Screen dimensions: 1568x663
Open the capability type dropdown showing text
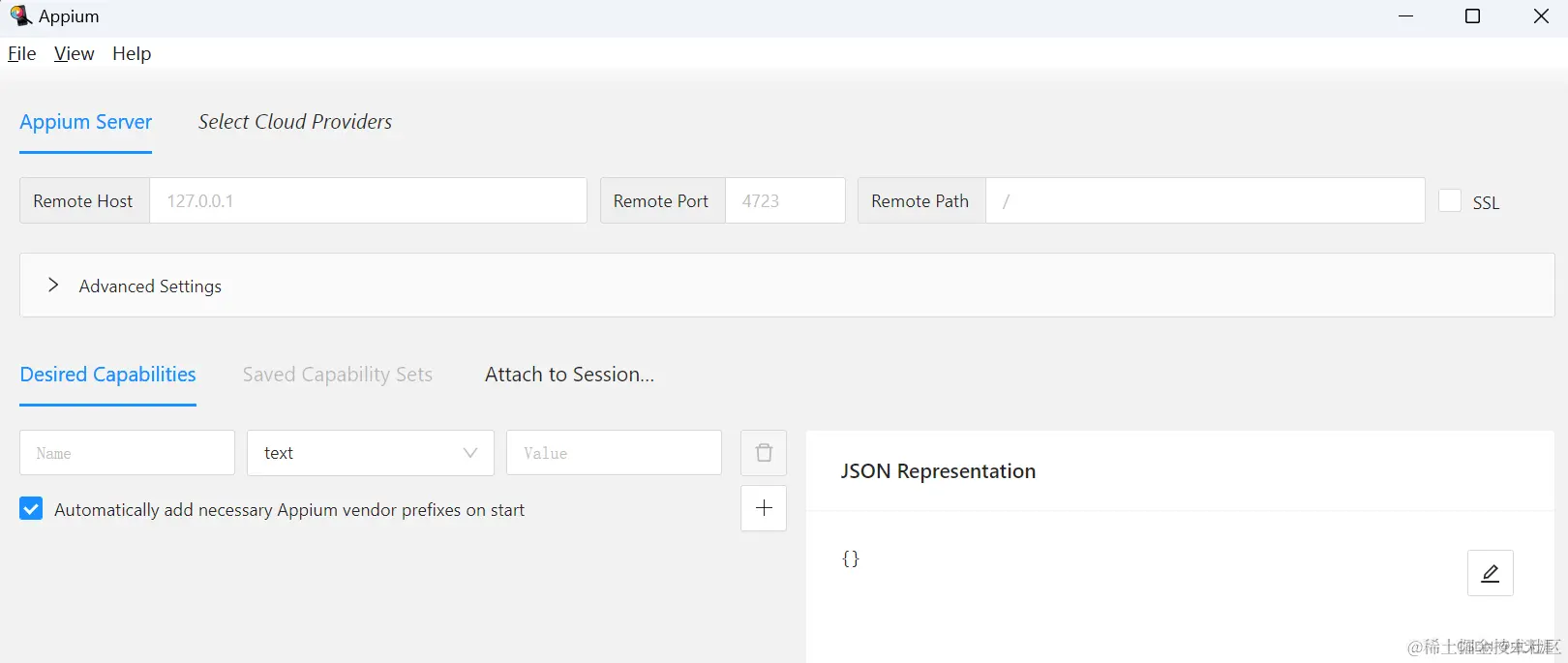[x=371, y=453]
